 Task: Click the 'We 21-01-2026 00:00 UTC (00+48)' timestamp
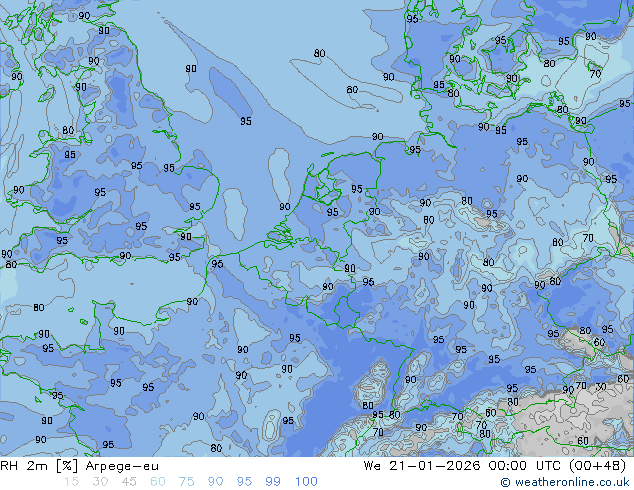pos(495,466)
